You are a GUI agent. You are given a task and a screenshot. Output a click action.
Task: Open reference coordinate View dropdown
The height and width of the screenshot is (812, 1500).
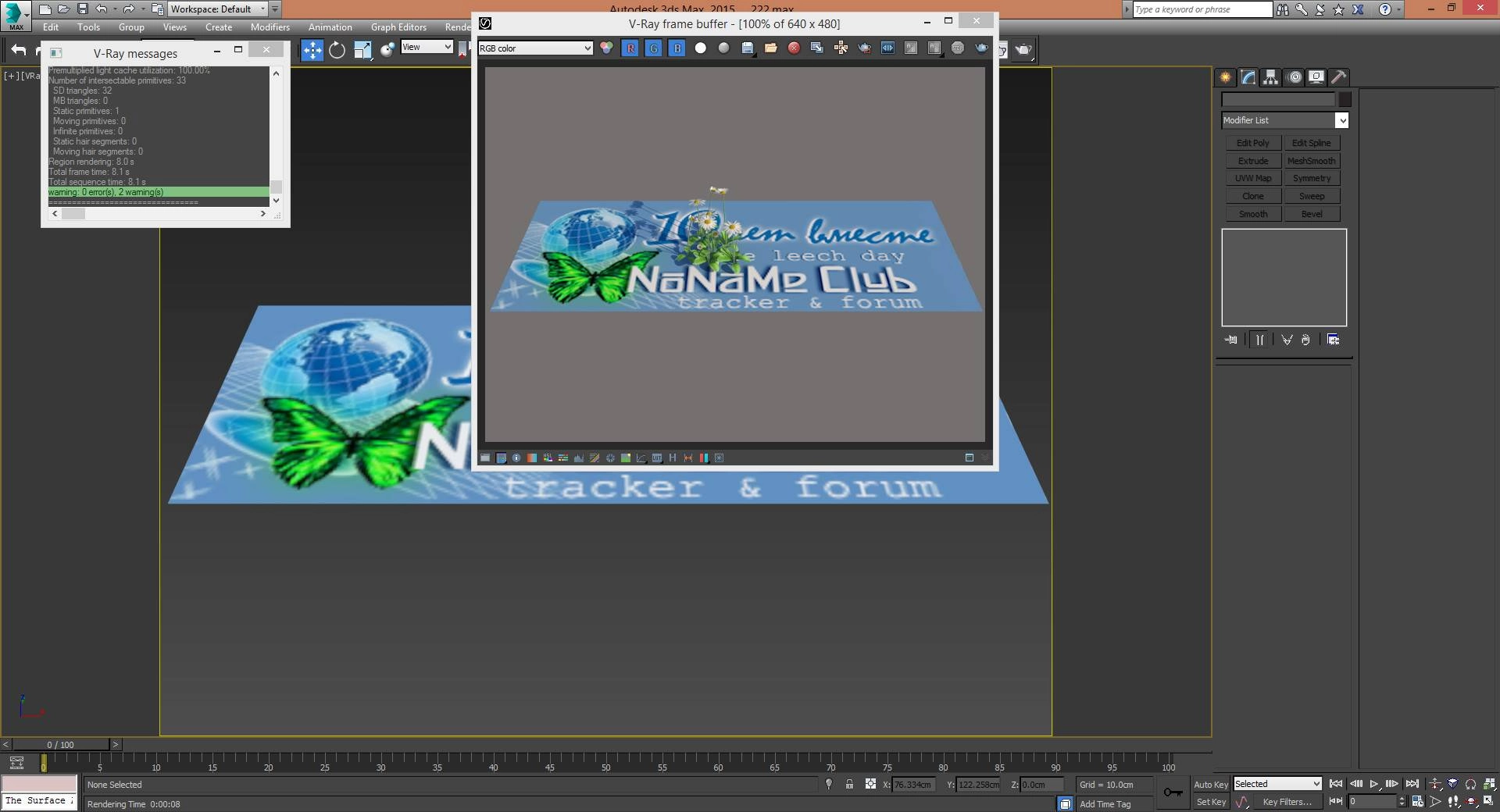[427, 47]
